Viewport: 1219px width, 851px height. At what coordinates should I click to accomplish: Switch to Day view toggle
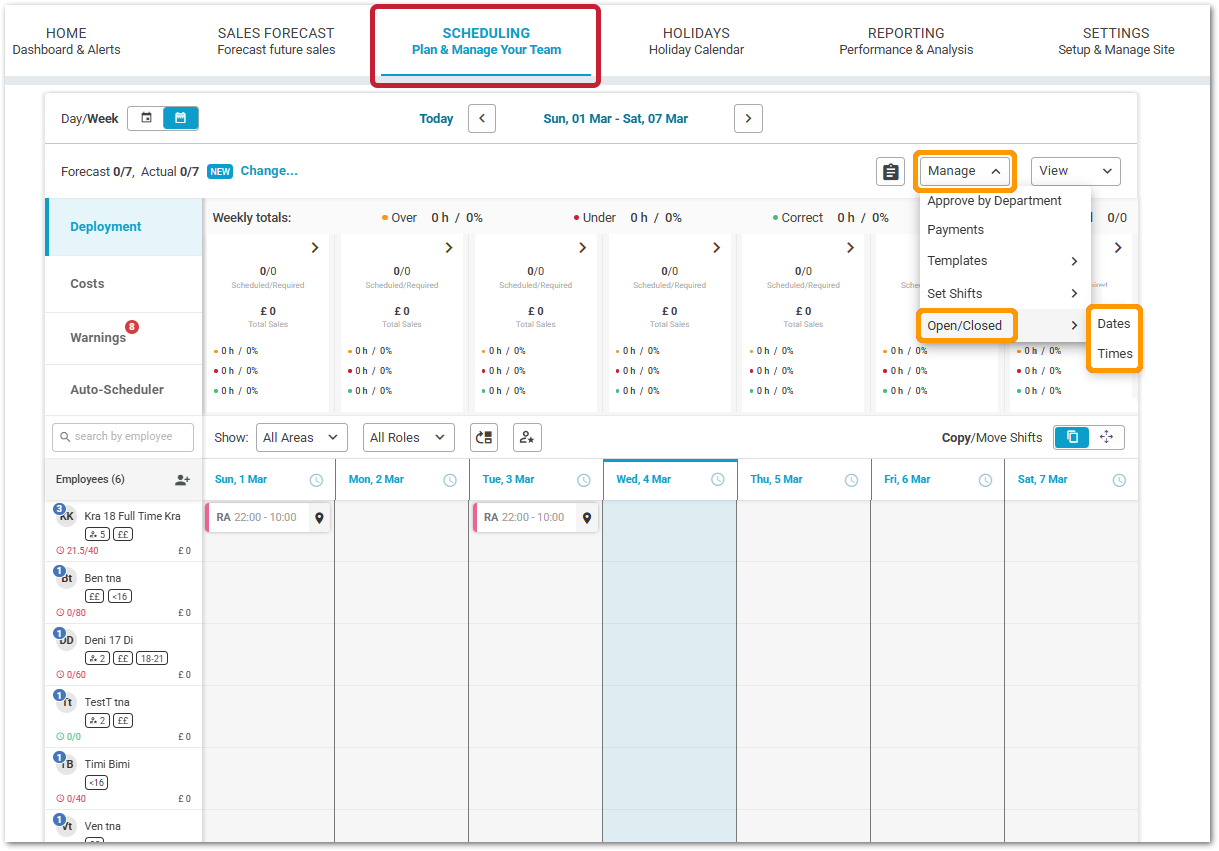point(147,118)
